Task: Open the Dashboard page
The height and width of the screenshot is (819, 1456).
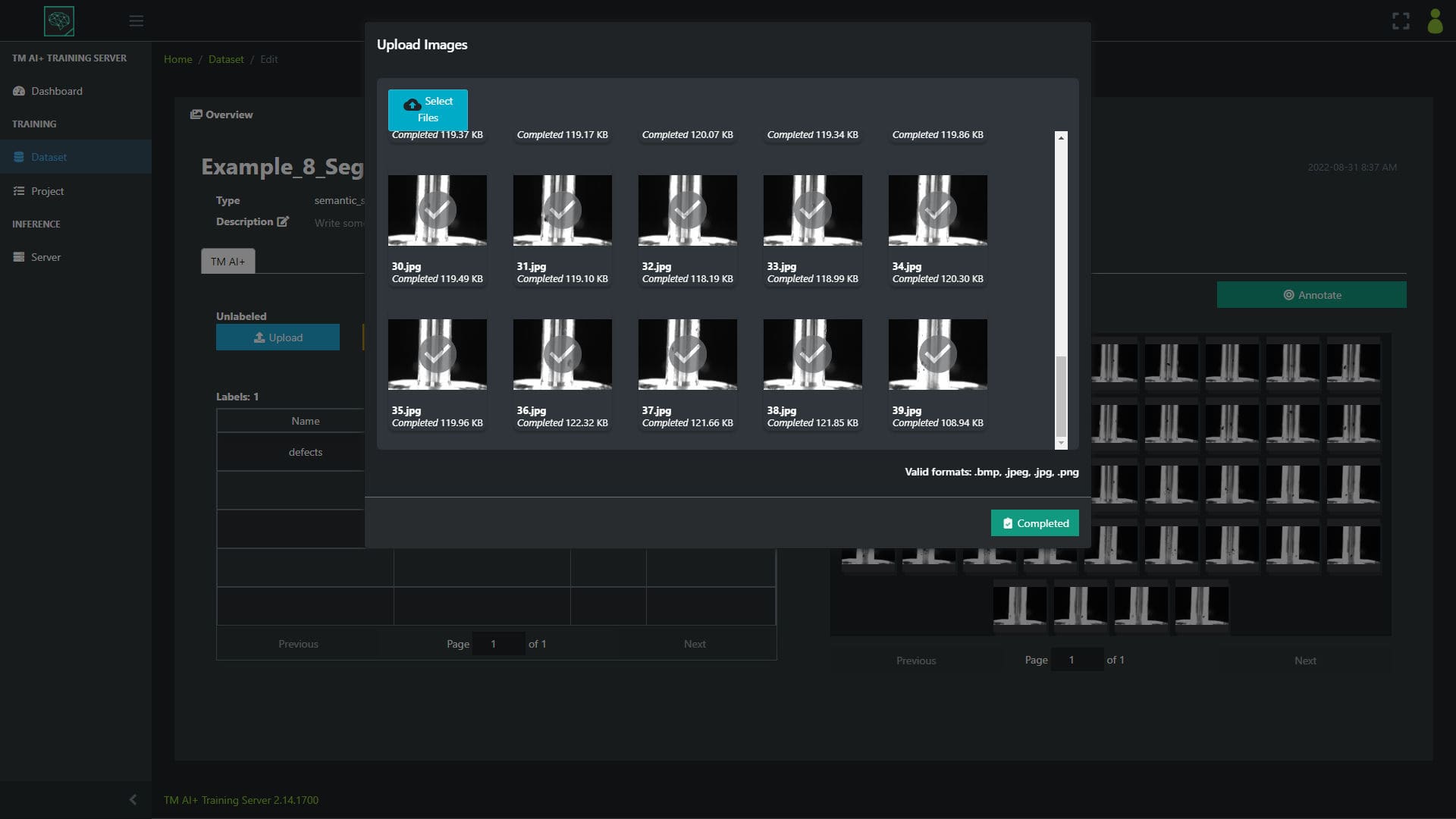Action: point(55,91)
